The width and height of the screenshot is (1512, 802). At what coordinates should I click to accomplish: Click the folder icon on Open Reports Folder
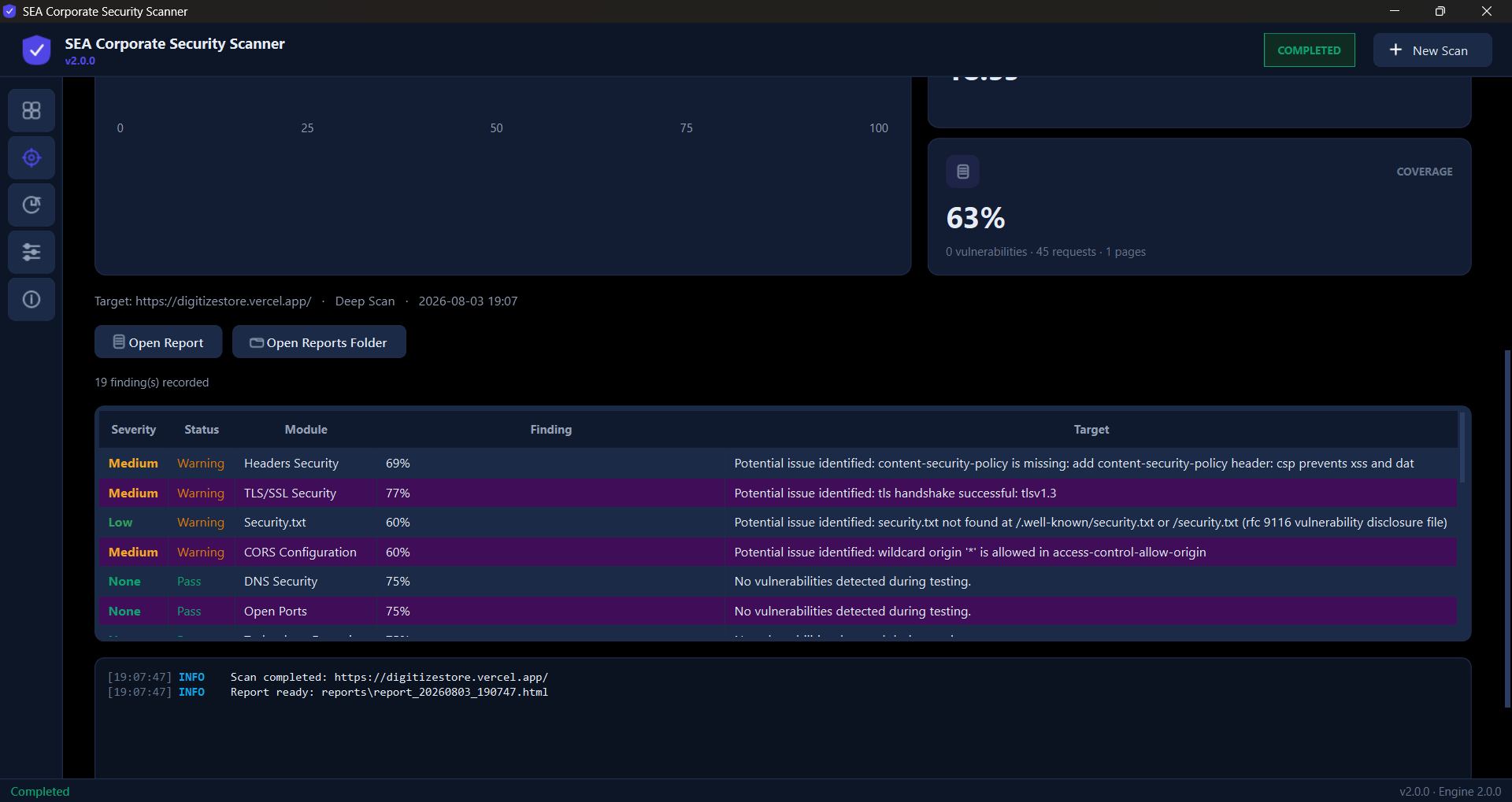(257, 342)
